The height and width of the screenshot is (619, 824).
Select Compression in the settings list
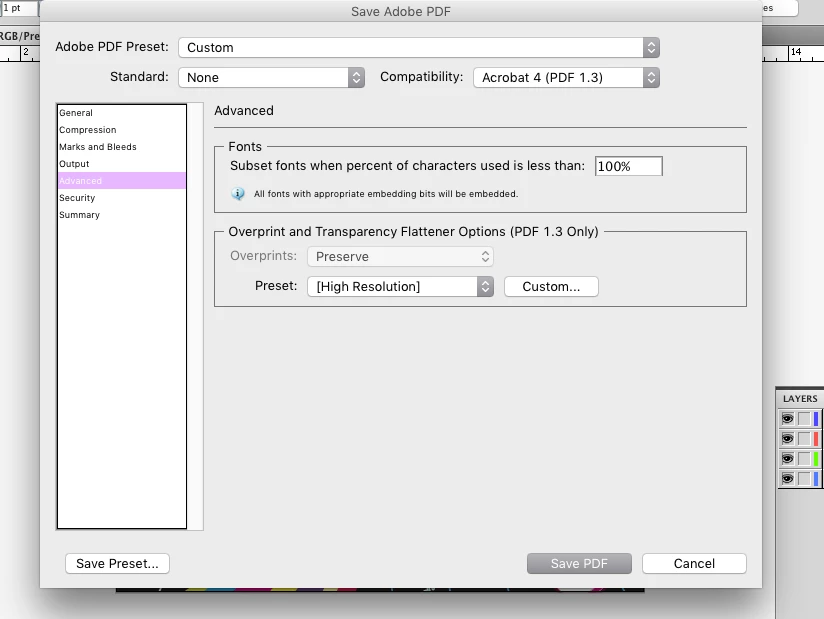tap(121, 130)
